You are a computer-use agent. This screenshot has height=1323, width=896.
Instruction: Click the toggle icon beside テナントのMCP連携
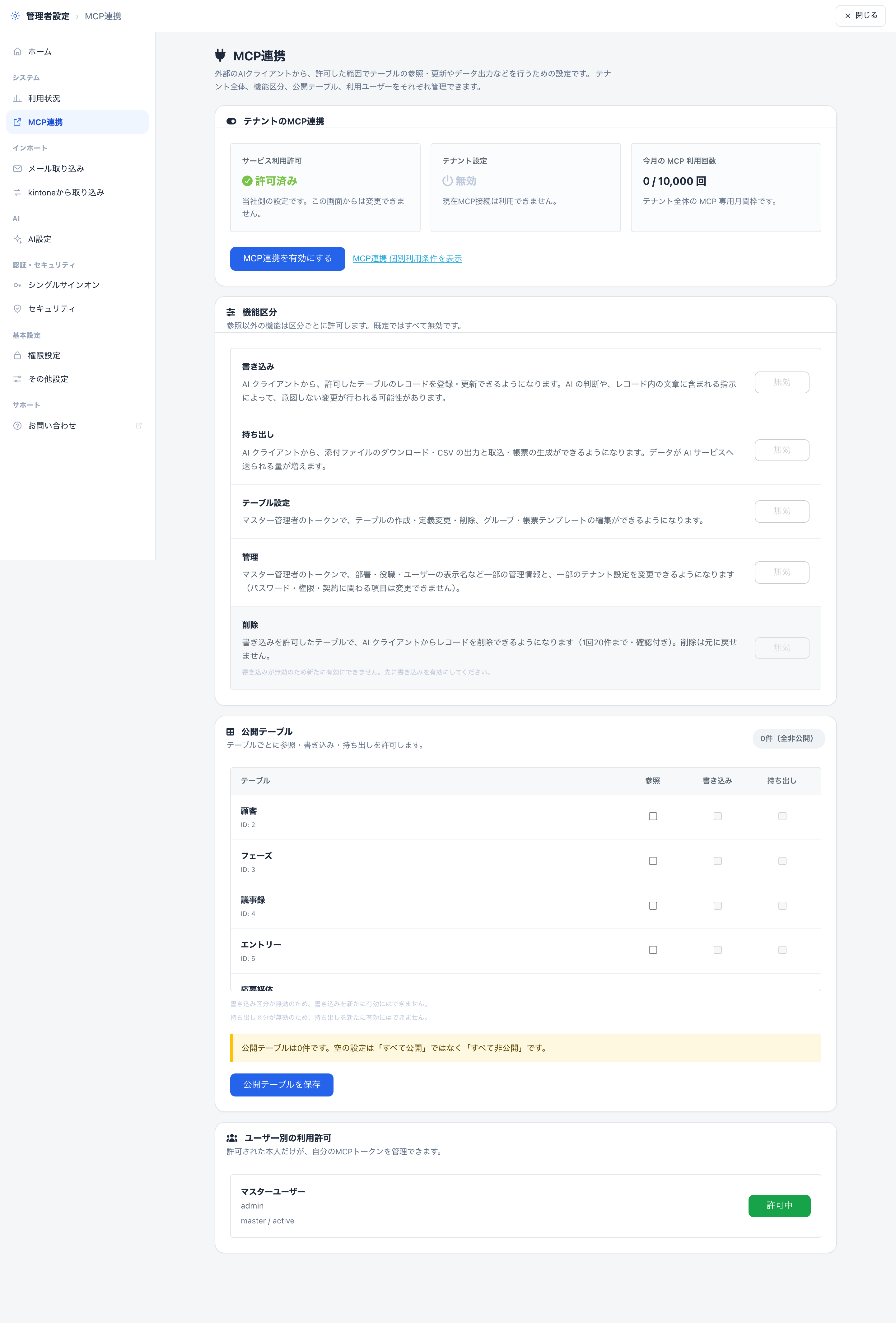tap(231, 121)
